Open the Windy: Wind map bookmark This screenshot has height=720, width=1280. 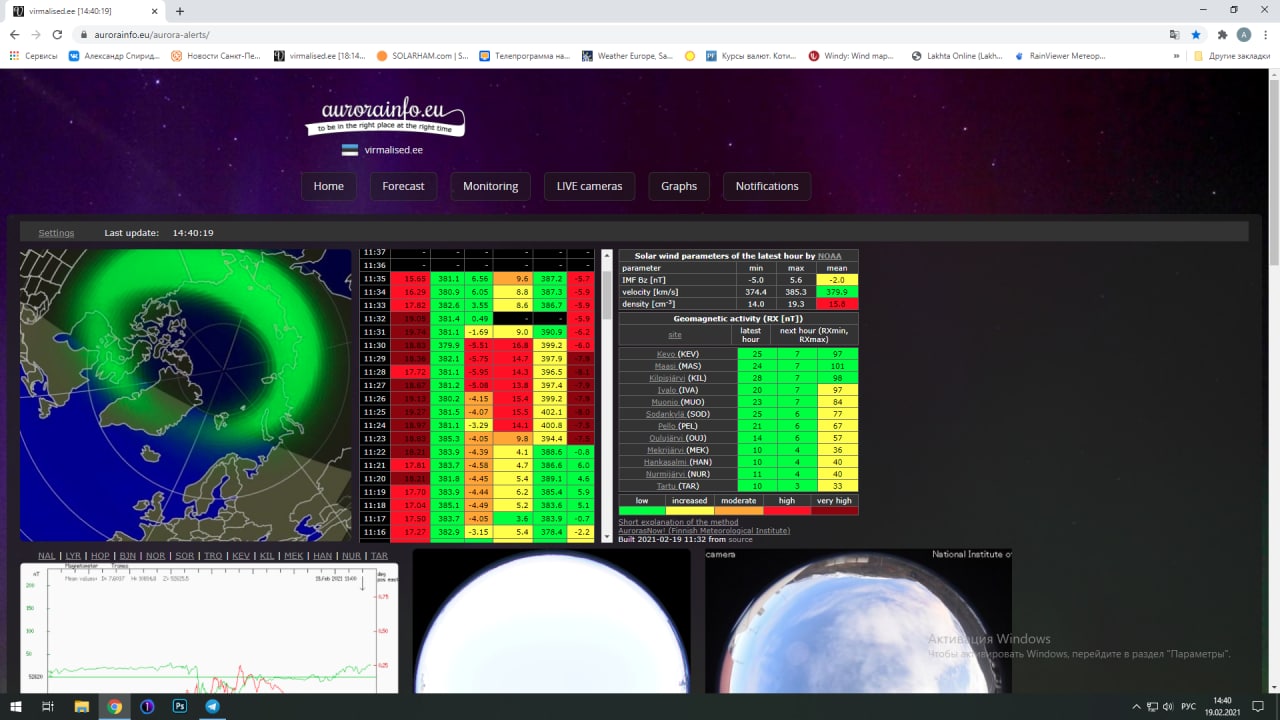(x=853, y=56)
